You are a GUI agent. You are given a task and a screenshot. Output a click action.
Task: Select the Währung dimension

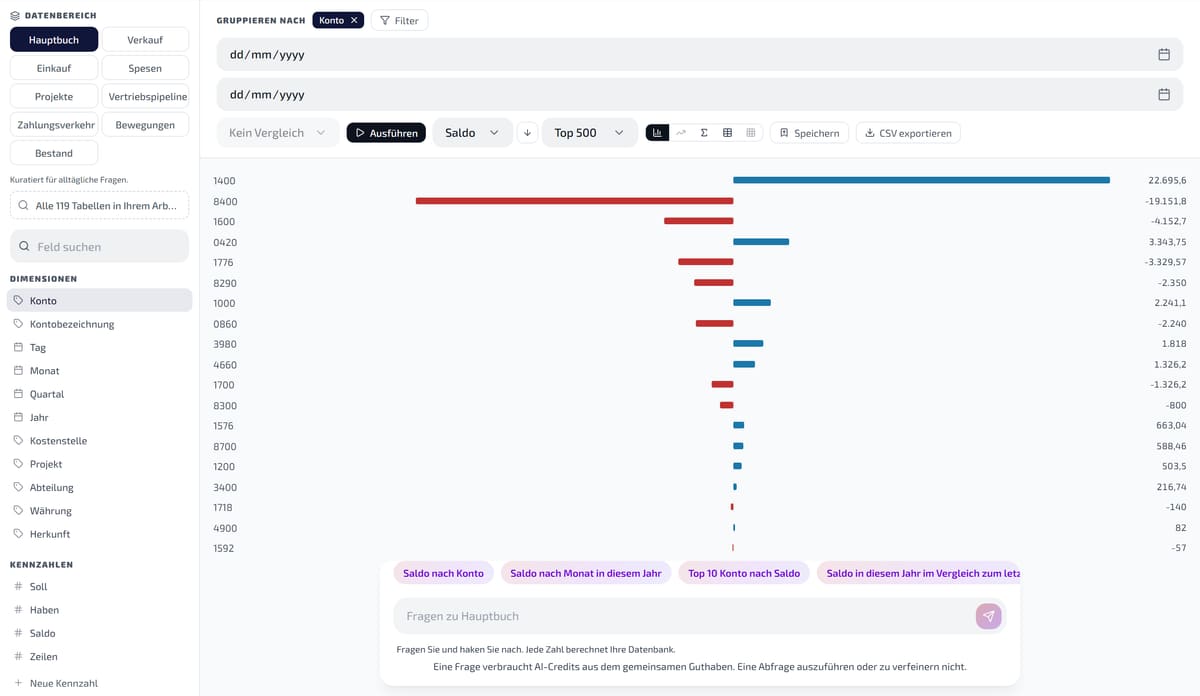coord(99,511)
